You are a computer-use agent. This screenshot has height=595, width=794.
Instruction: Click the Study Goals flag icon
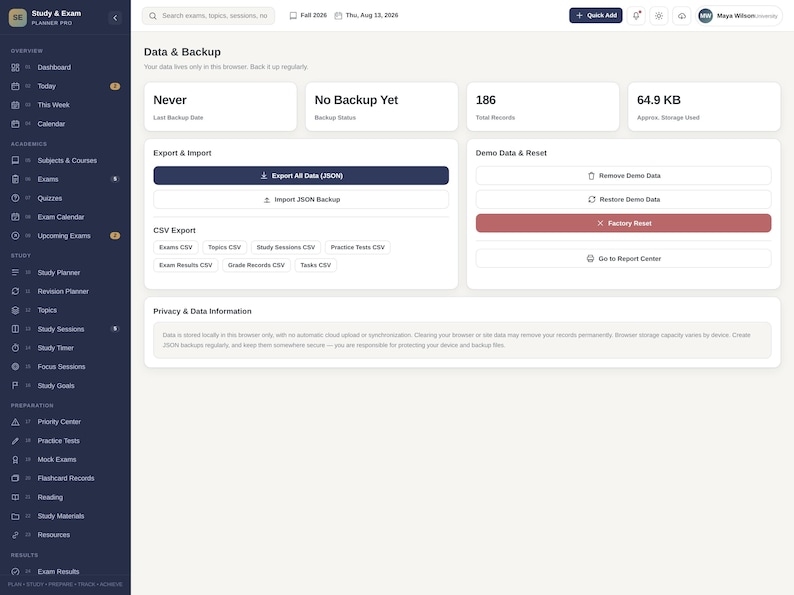tap(15, 385)
